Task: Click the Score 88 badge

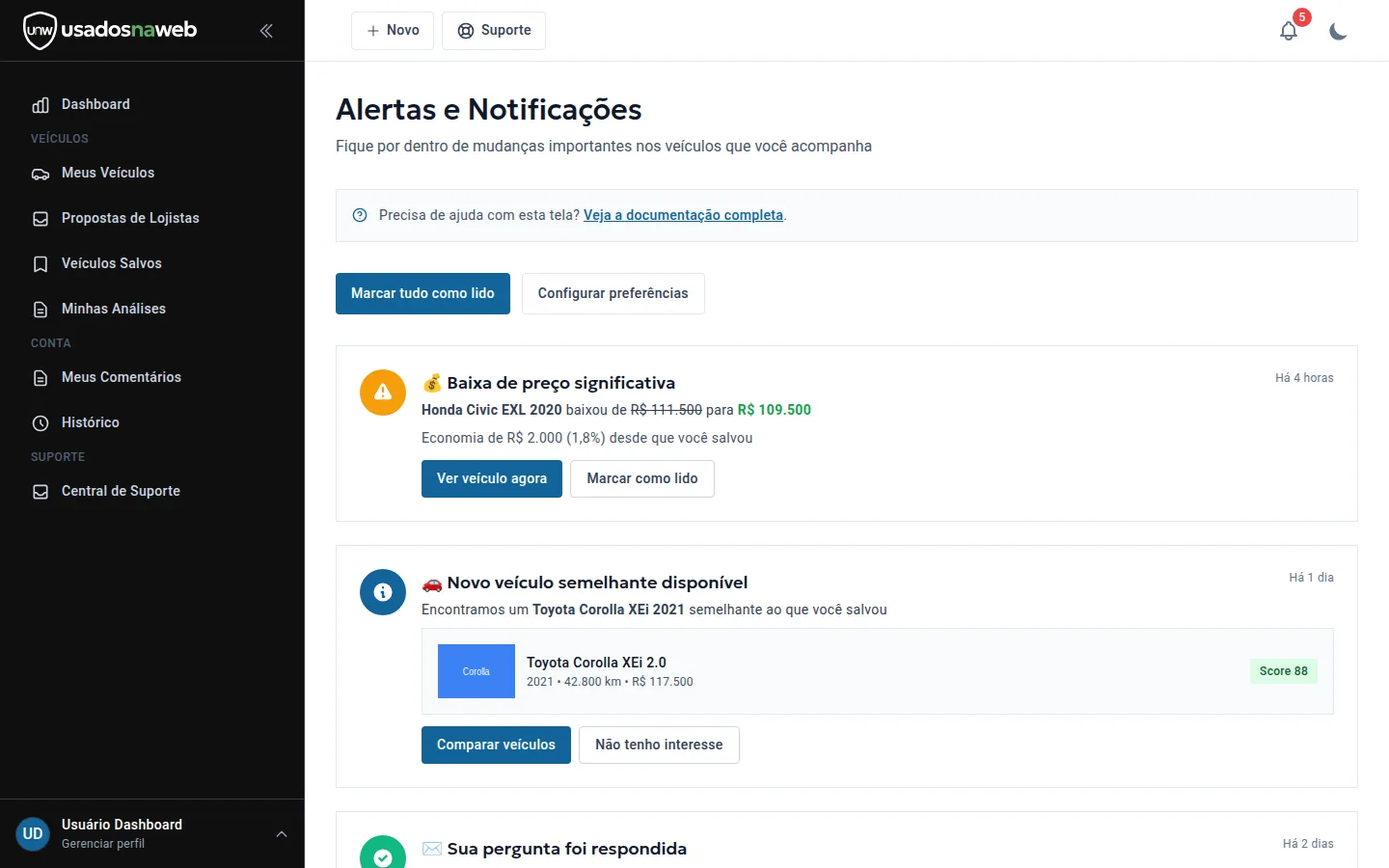Action: (1284, 671)
